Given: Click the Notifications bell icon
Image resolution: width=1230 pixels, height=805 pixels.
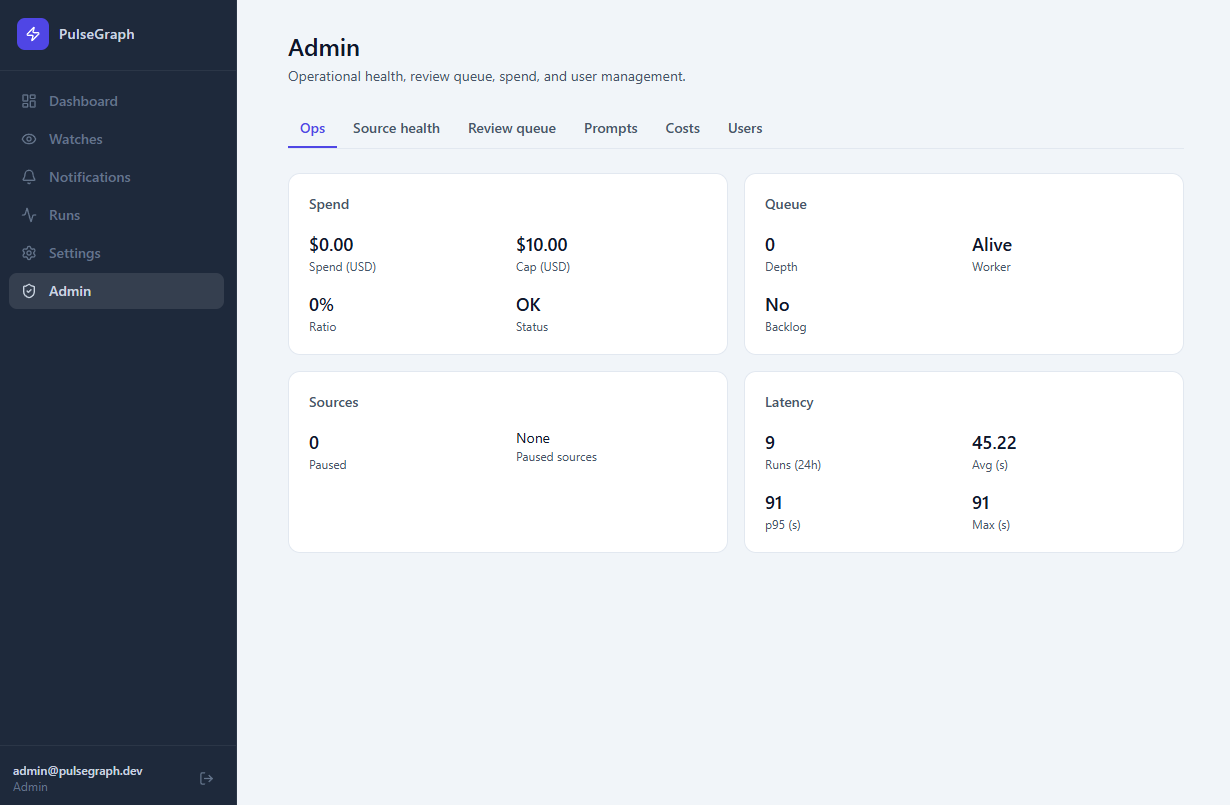Looking at the screenshot, I should [29, 177].
